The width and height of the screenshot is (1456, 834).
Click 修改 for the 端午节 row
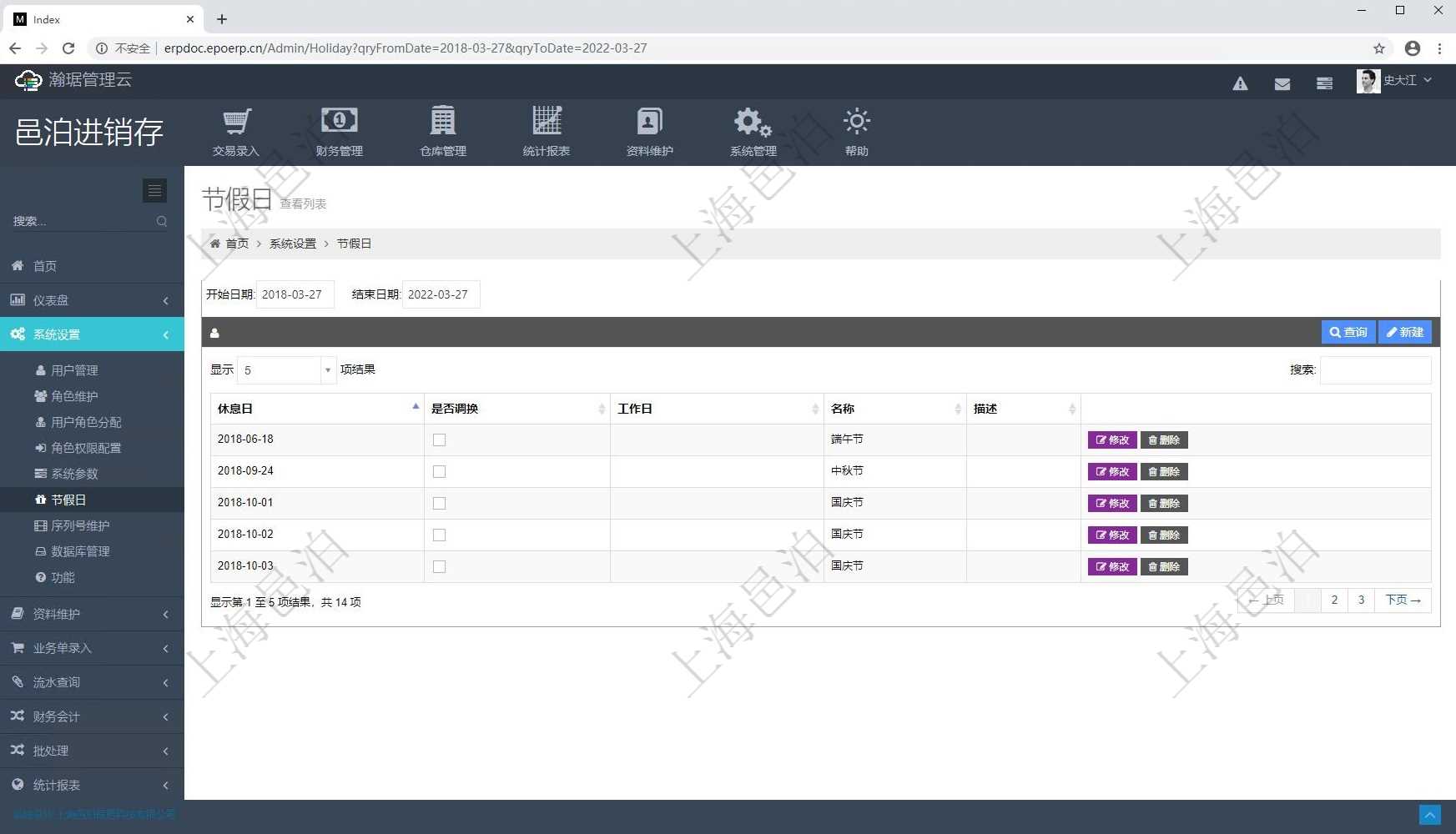(x=1111, y=440)
